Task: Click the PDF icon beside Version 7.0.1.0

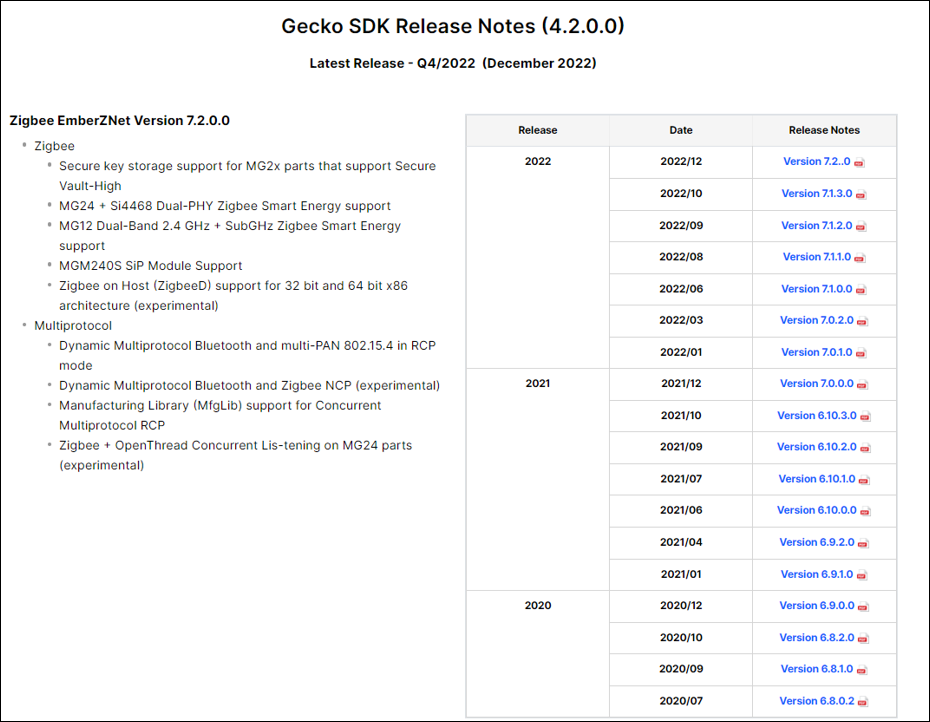Action: click(x=861, y=354)
